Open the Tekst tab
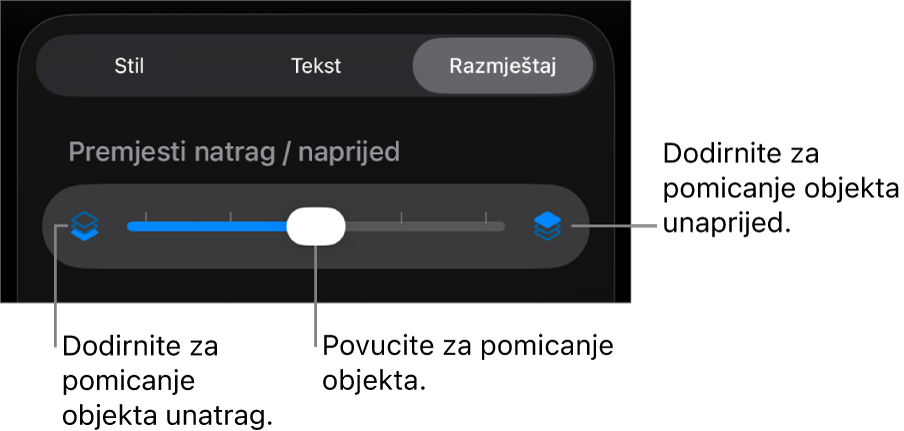 316,66
